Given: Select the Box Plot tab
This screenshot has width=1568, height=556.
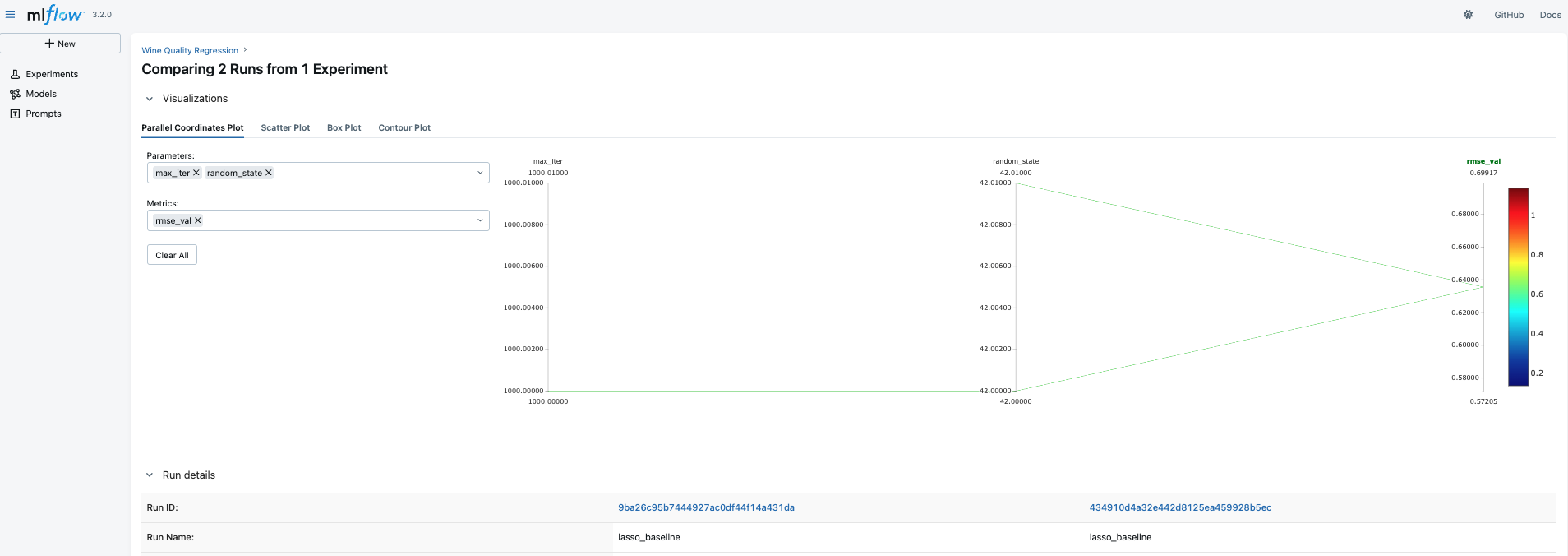Looking at the screenshot, I should [x=344, y=128].
